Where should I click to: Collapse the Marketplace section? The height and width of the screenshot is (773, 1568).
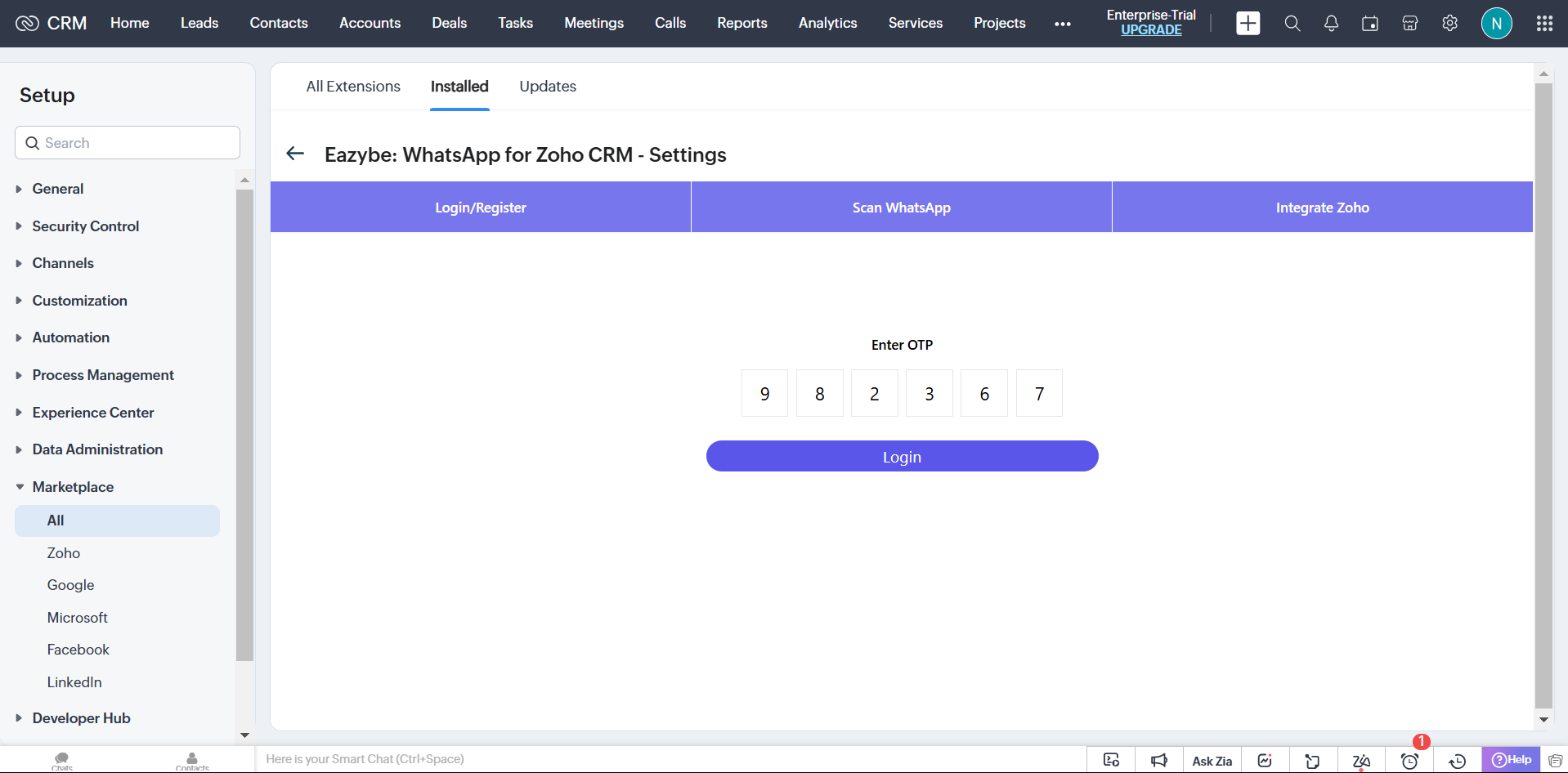point(19,487)
